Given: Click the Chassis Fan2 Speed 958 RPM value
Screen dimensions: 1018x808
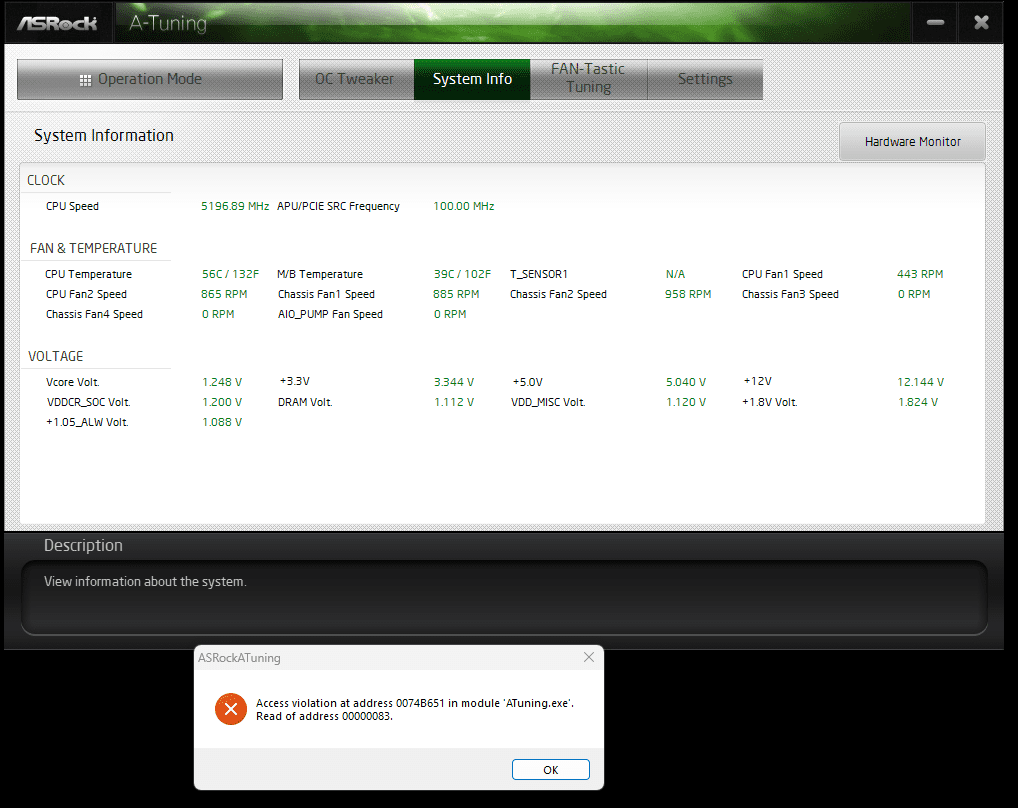Looking at the screenshot, I should [688, 295].
